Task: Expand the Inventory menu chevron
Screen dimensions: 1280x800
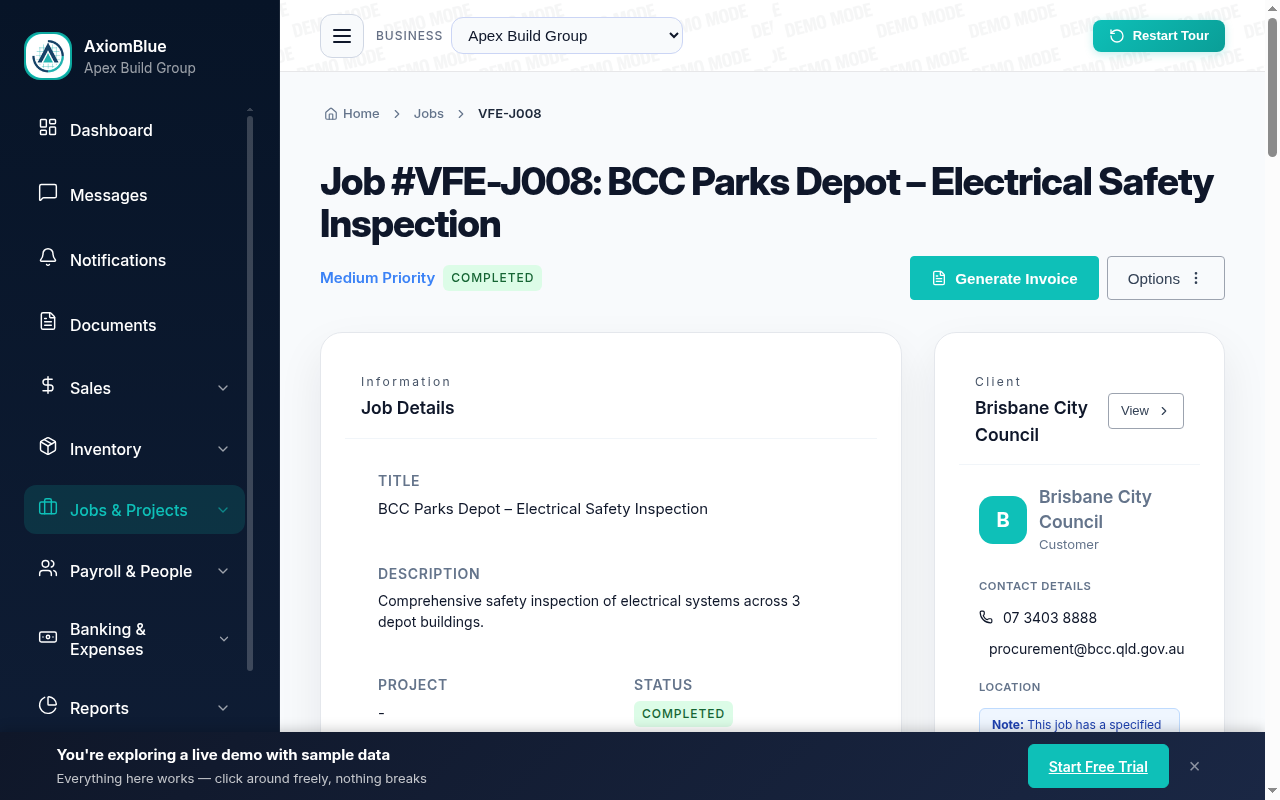Action: [x=223, y=449]
